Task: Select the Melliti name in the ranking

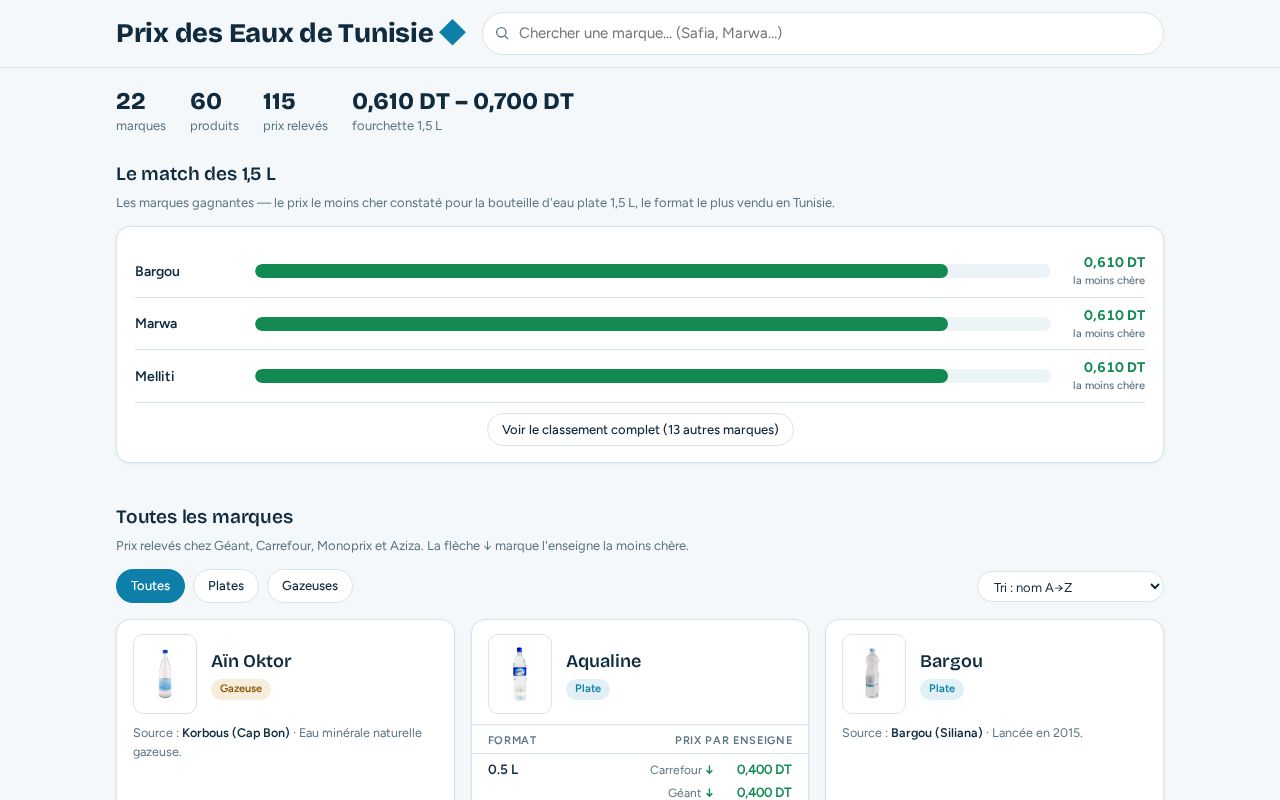Action: [x=155, y=377]
